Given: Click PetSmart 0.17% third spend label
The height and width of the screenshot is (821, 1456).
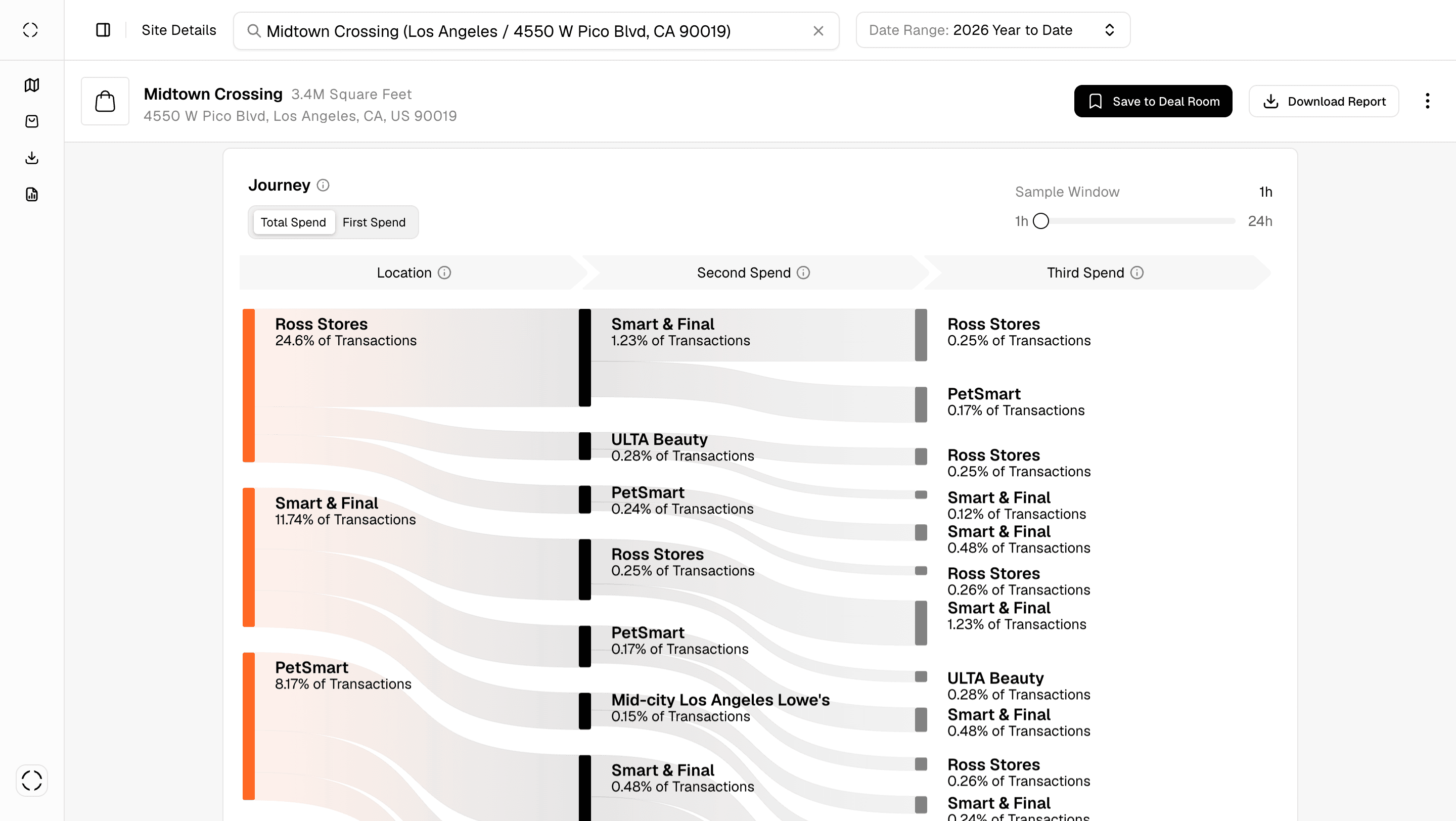Looking at the screenshot, I should (x=1016, y=401).
